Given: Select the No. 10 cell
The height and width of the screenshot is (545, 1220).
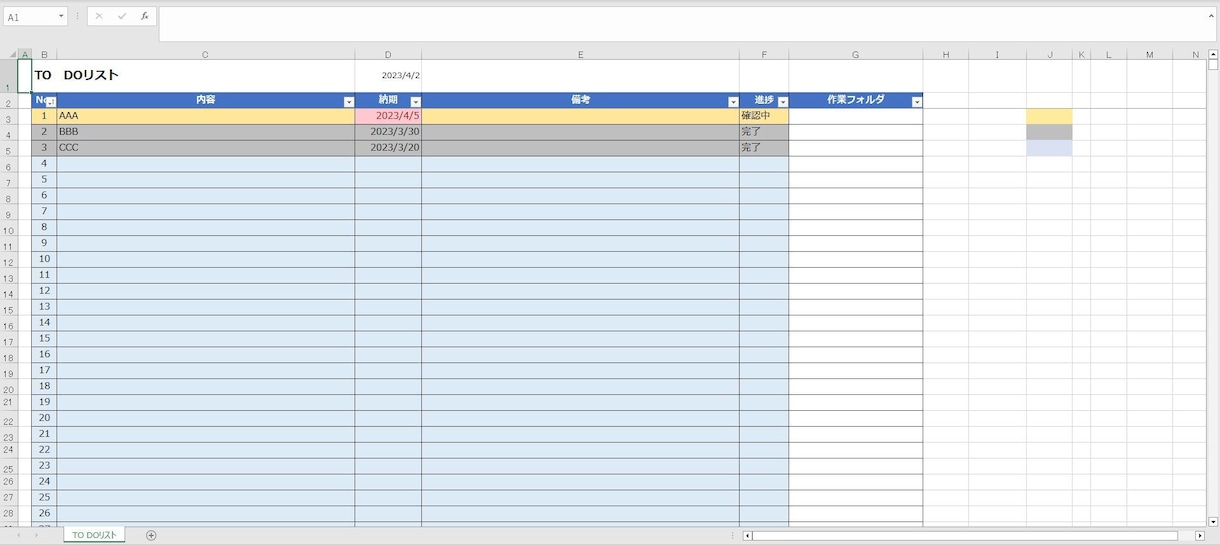Looking at the screenshot, I should (44, 259).
